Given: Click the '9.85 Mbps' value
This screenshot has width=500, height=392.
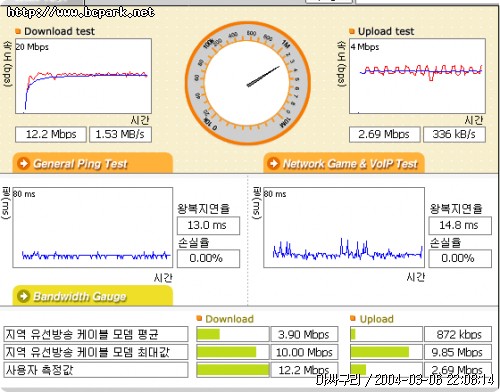Looking at the screenshot, I should tap(457, 352).
